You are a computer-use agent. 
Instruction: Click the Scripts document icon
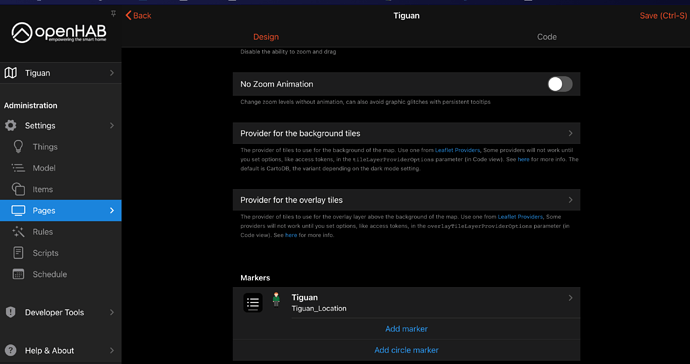pyautogui.click(x=18, y=253)
